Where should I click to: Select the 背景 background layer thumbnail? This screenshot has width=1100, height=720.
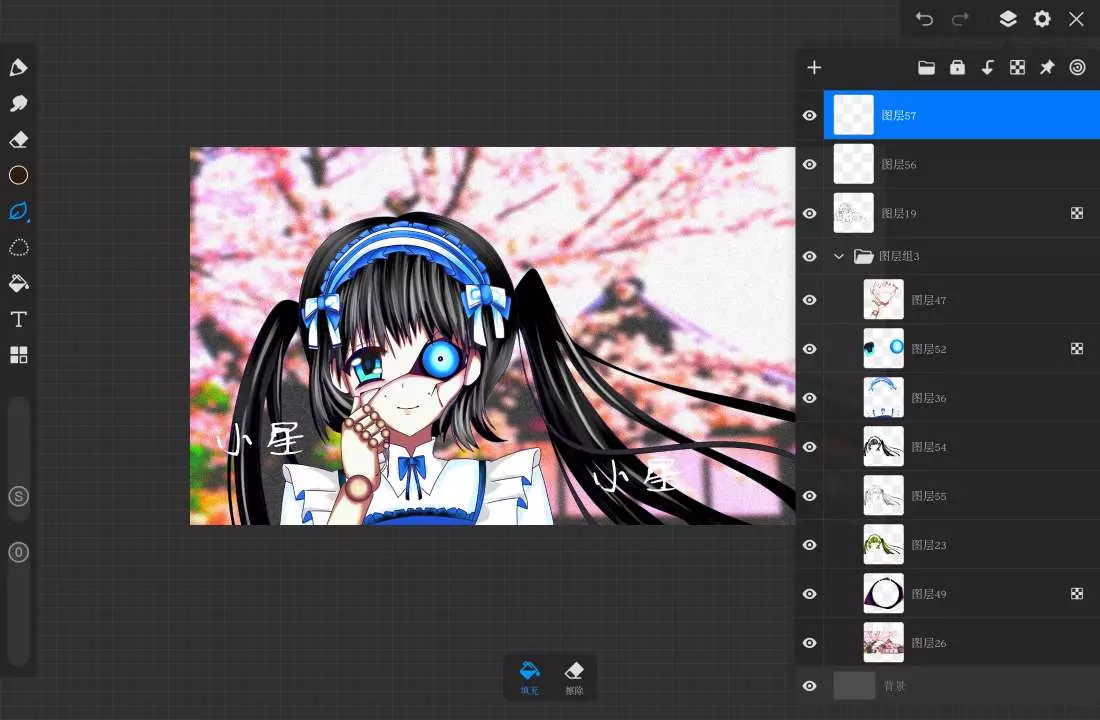point(854,686)
